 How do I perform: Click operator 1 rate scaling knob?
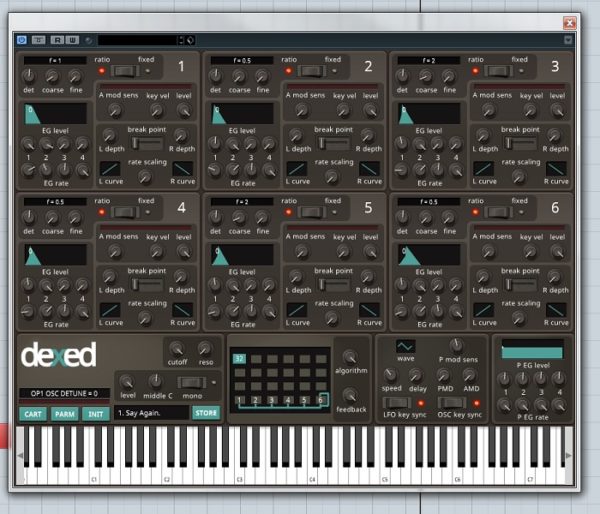click(x=145, y=177)
